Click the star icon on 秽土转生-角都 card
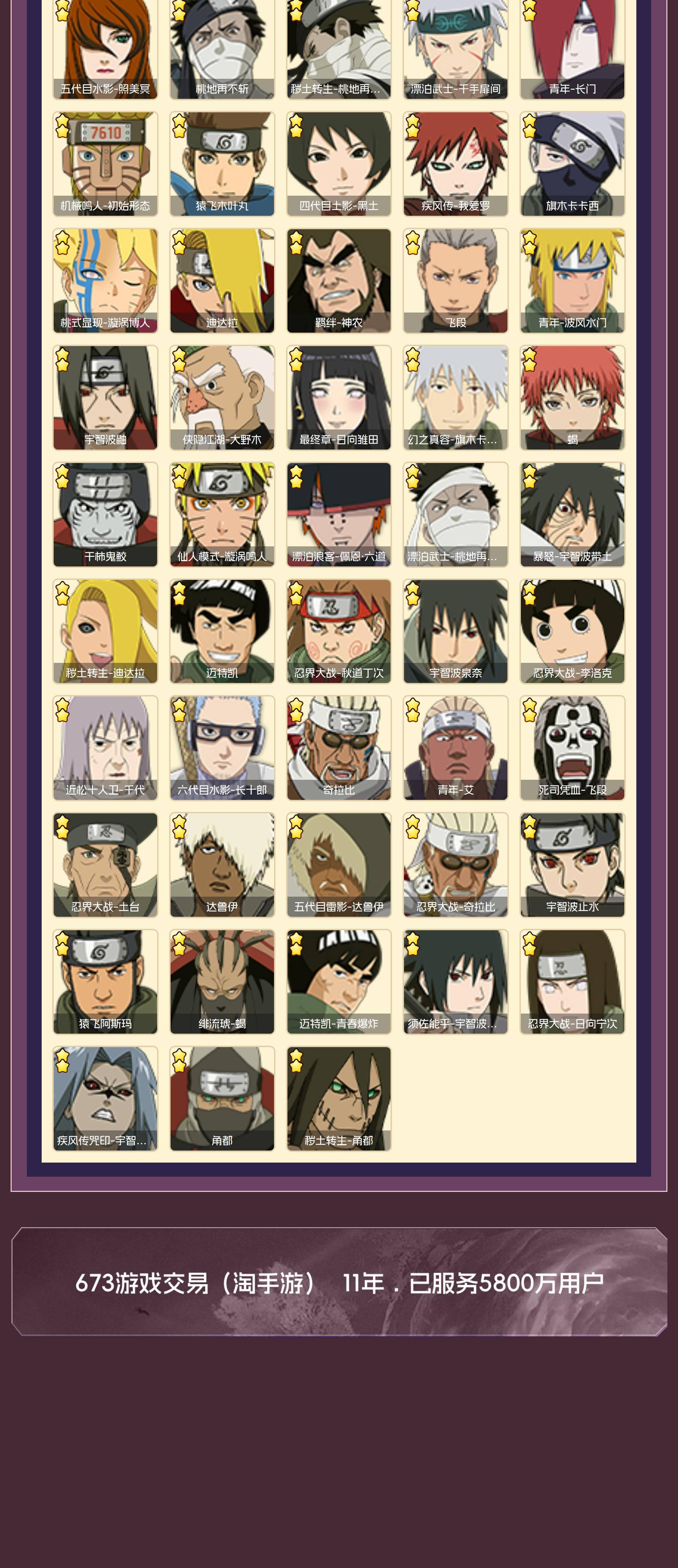The image size is (678, 1568). point(296,1061)
